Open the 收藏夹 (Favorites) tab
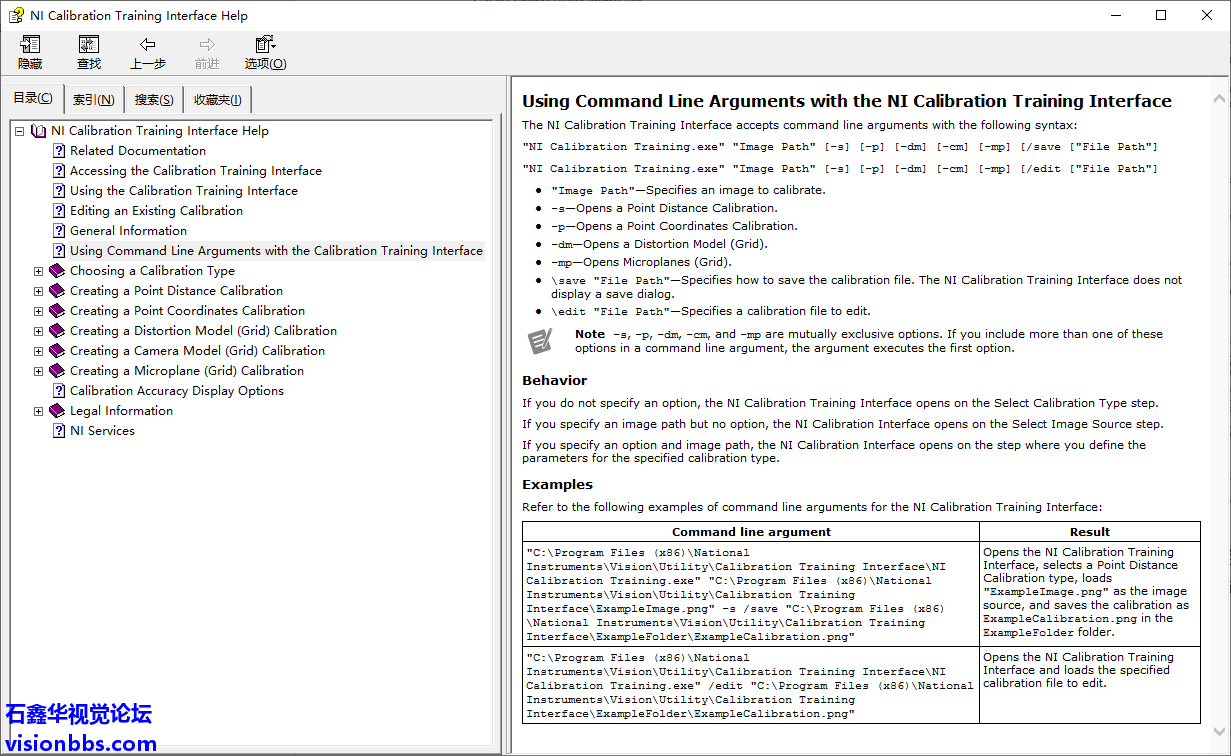This screenshot has height=756, width=1231. 217,100
